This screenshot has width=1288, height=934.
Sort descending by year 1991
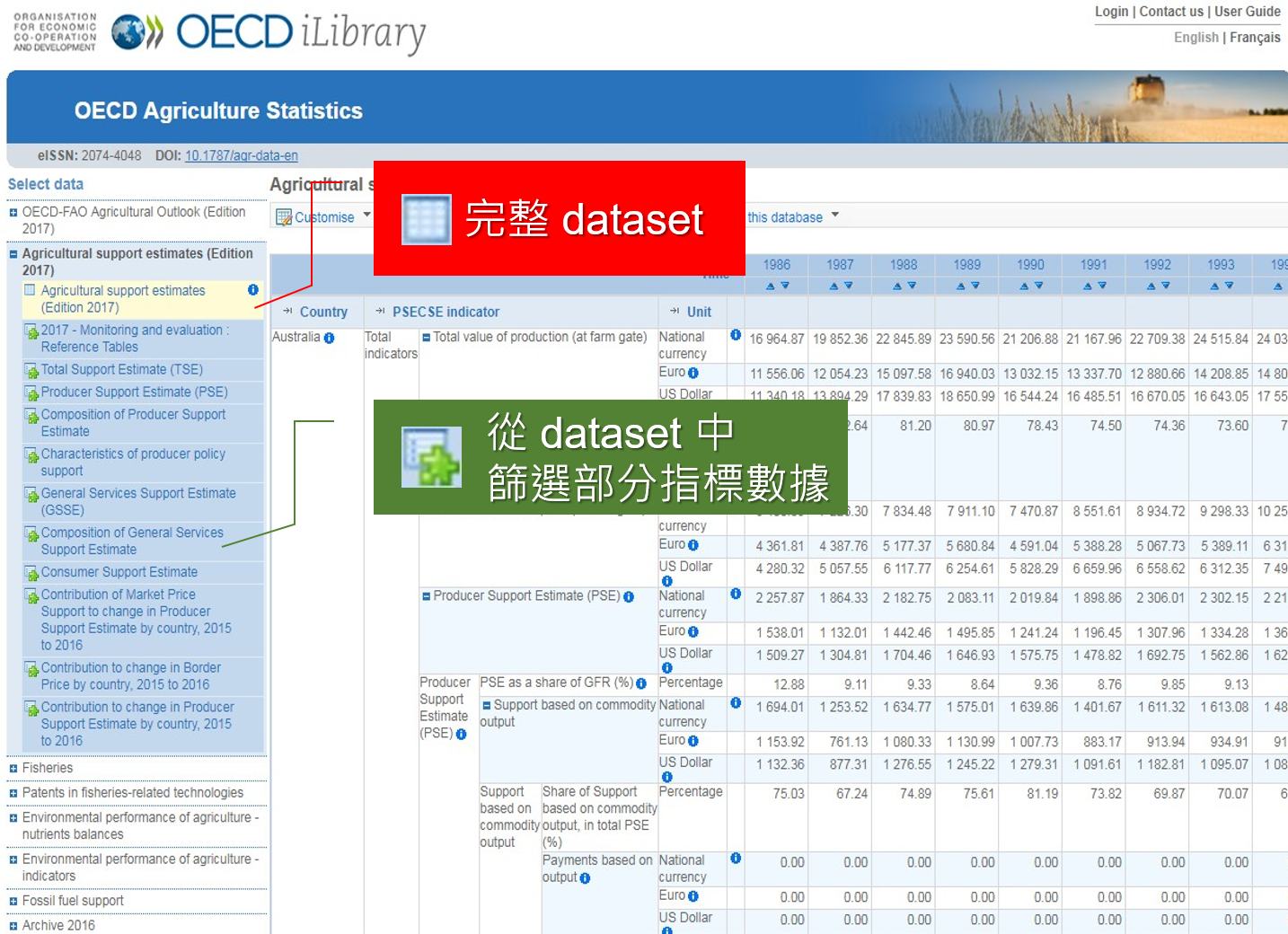click(x=1101, y=286)
